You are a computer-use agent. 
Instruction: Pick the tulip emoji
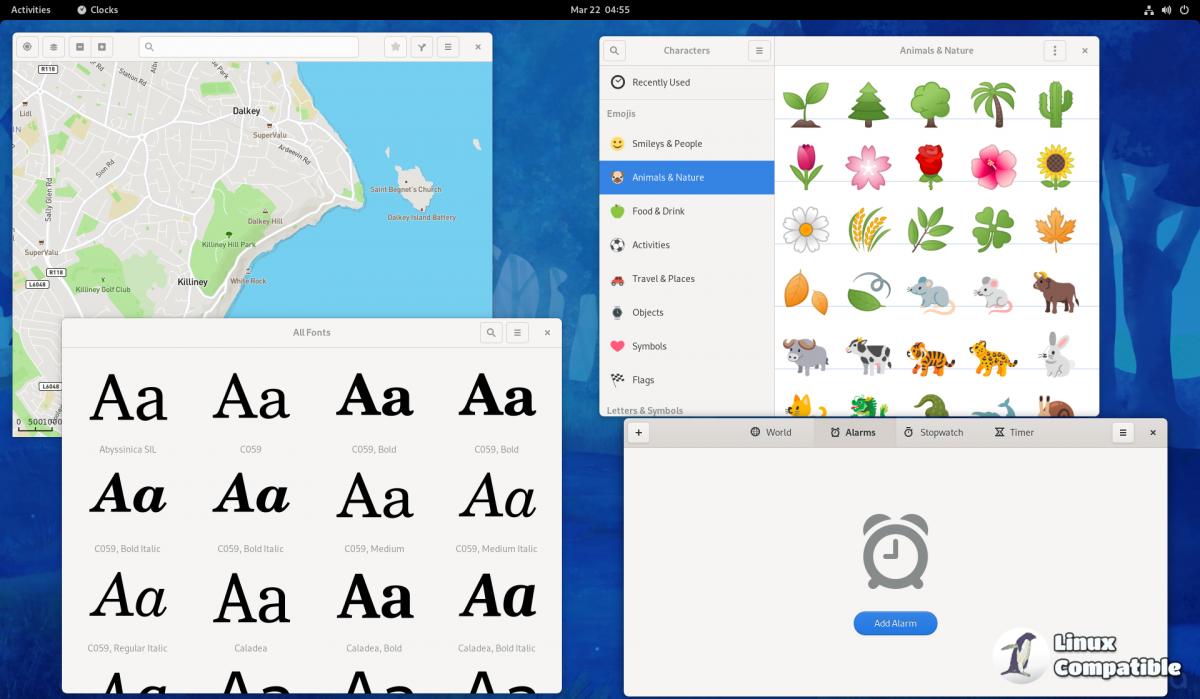[x=805, y=166]
